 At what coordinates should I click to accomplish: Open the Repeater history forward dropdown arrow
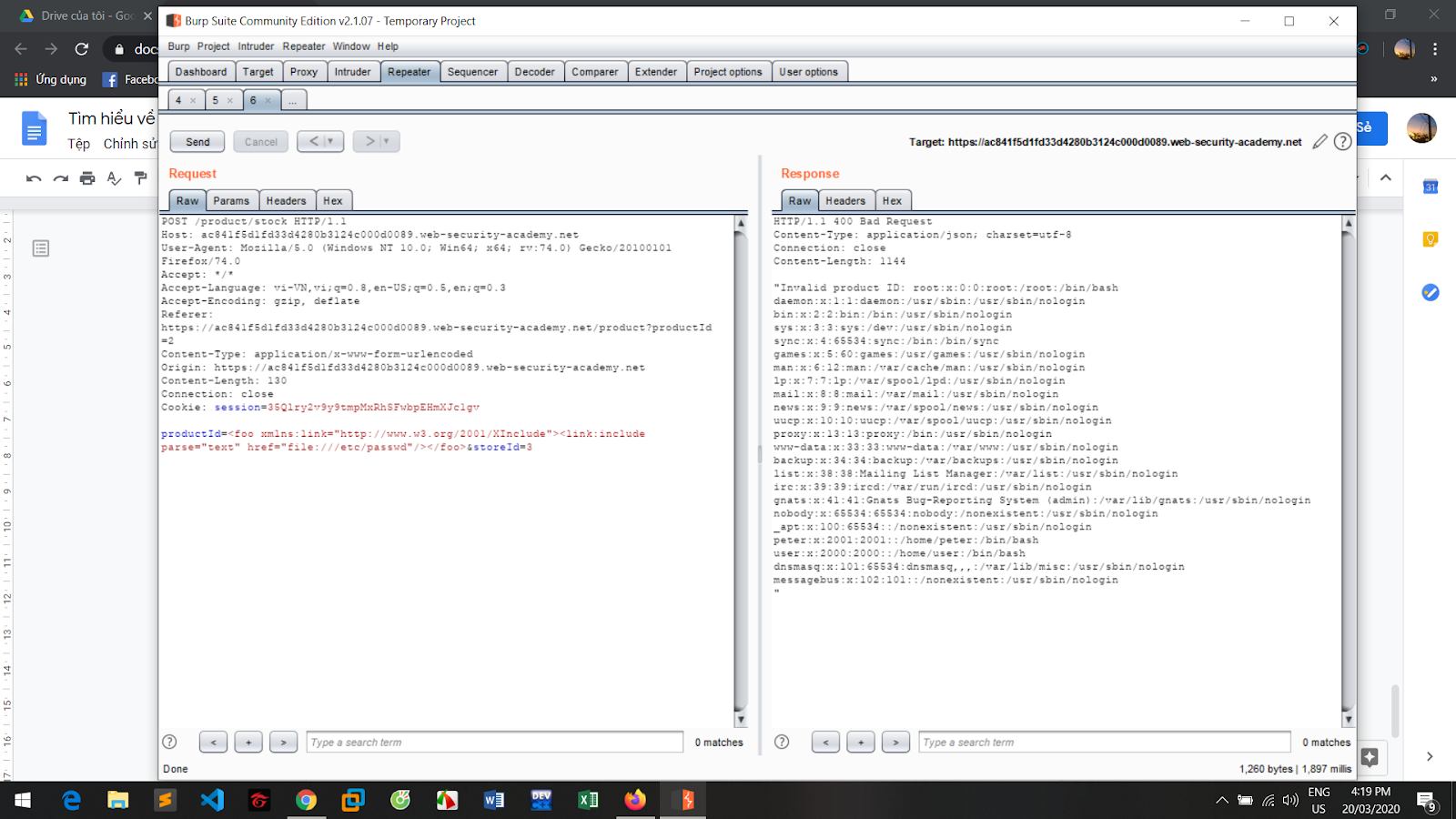tap(386, 141)
